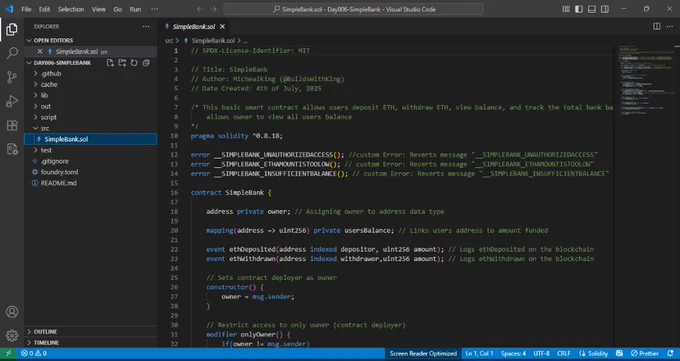Open the Run menu
680x361 pixels.
135,9
